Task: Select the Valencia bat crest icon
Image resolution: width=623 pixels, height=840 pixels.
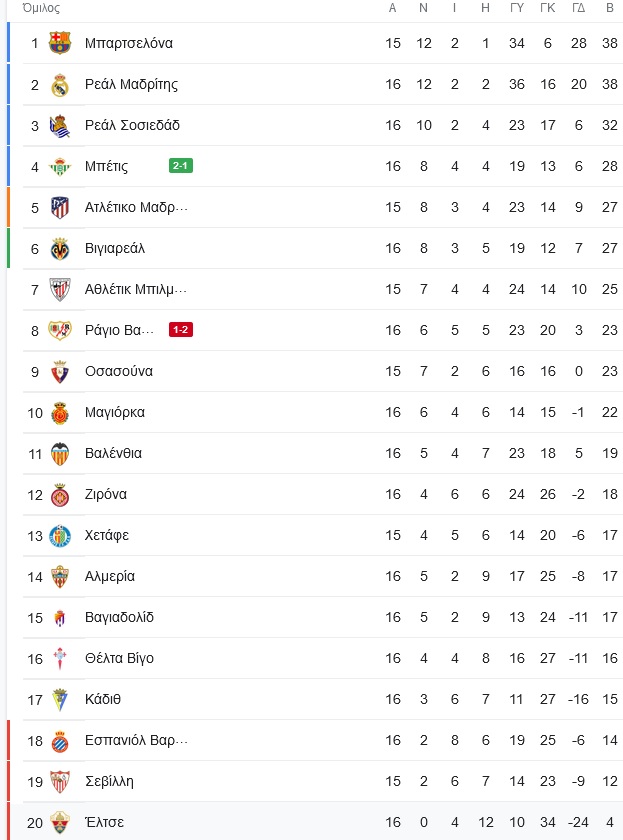Action: coord(60,454)
